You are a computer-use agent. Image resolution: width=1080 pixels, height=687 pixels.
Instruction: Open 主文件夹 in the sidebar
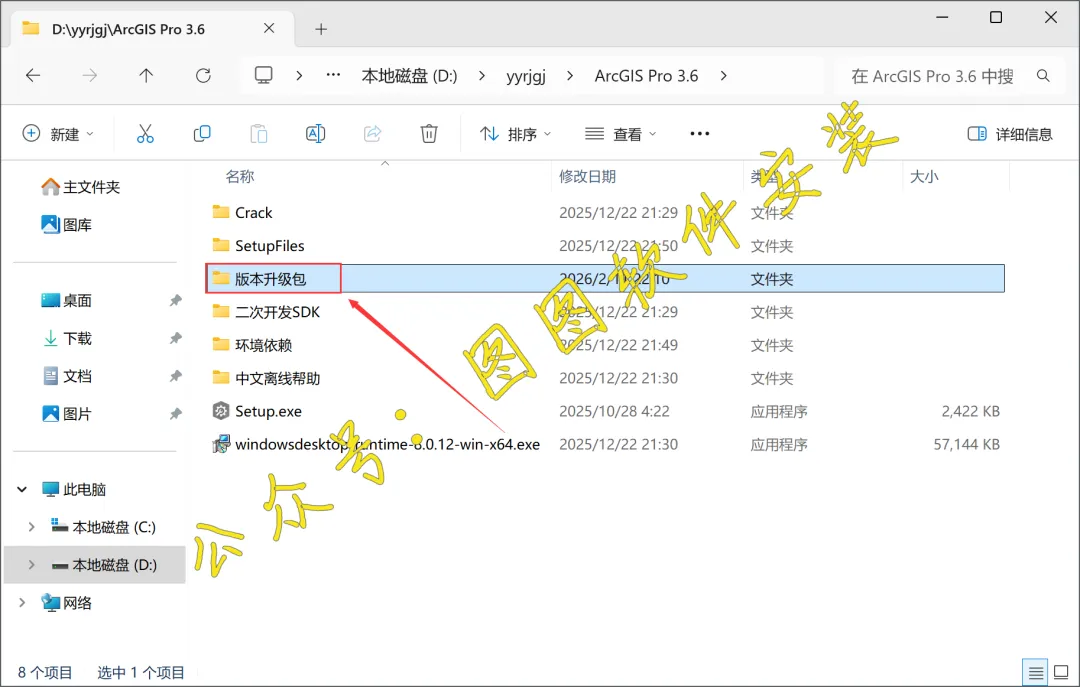point(81,187)
